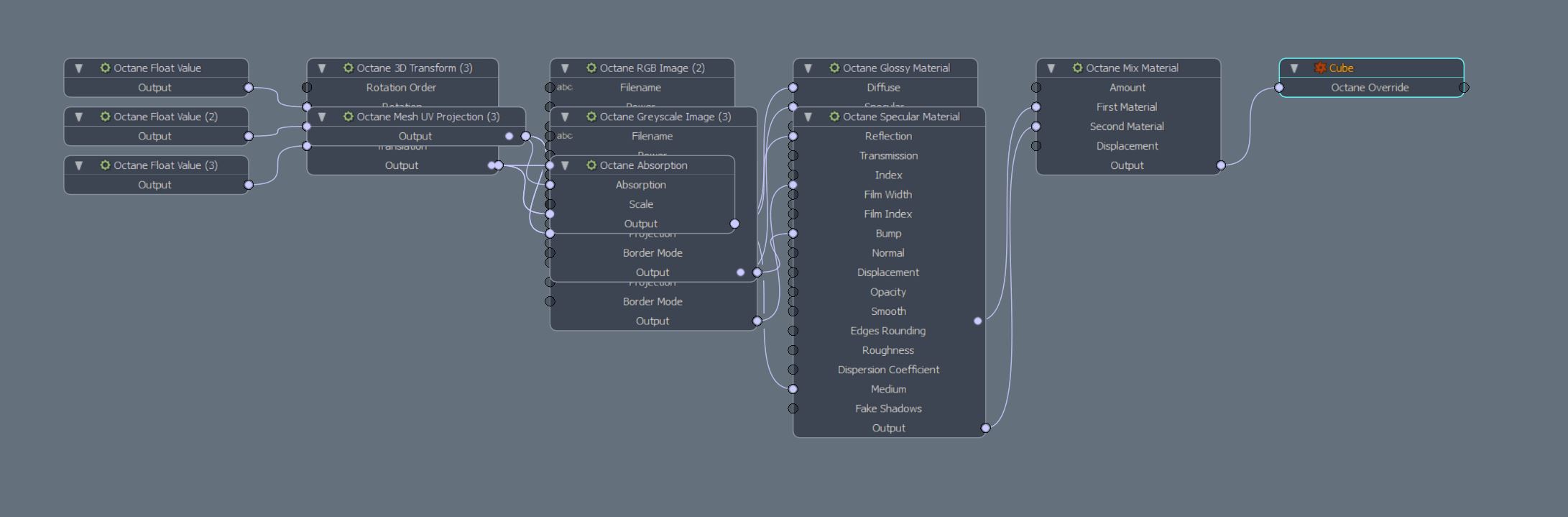Select the Edges Rounding channel row

pos(889,330)
